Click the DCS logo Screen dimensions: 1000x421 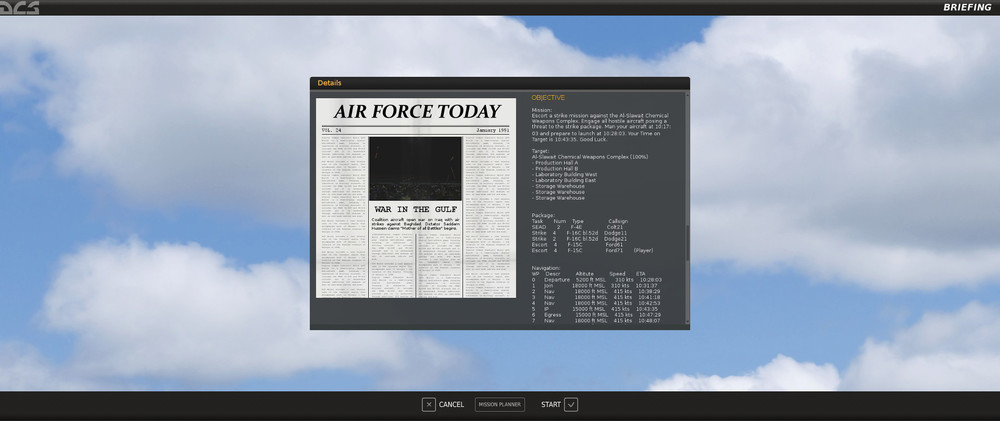tap(20, 8)
